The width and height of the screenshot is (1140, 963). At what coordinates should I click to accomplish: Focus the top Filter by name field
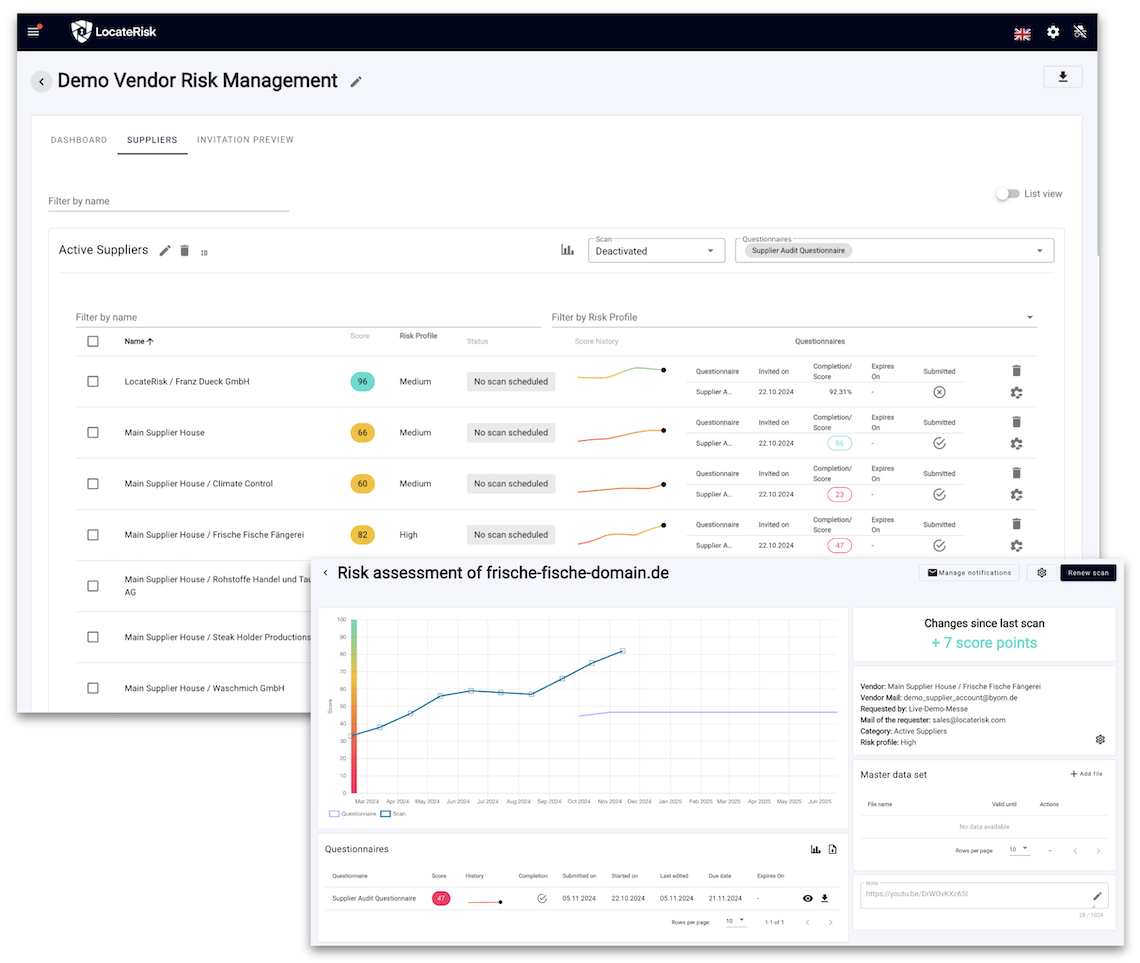point(168,201)
